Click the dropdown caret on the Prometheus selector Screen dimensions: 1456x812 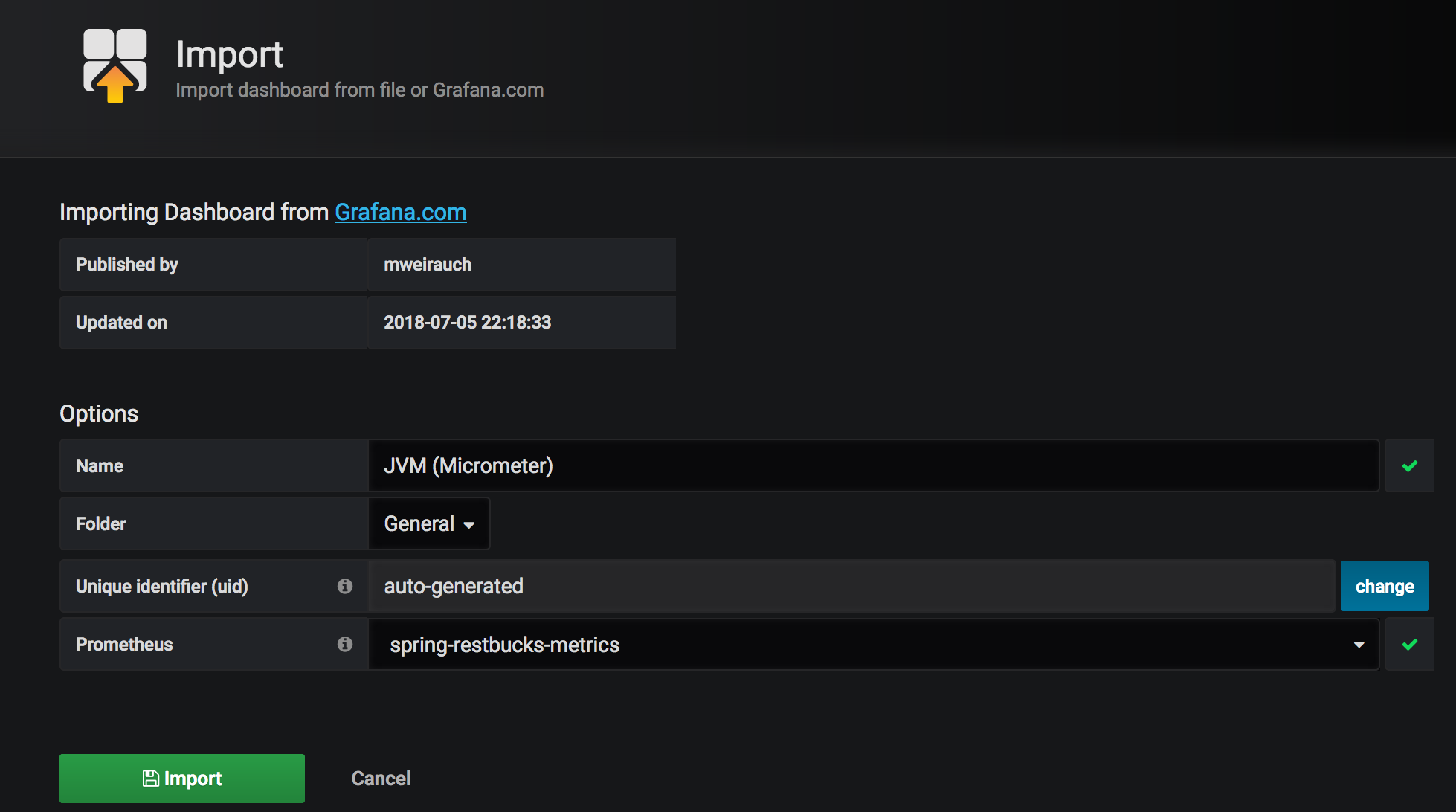click(1360, 644)
